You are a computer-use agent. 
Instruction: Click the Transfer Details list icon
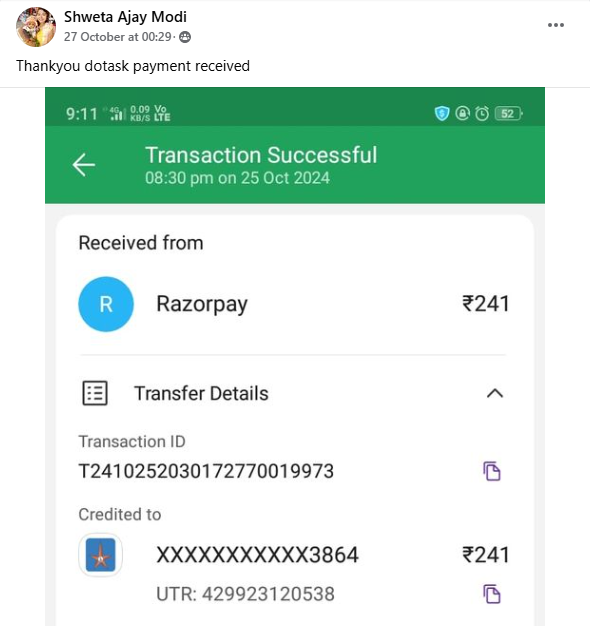click(95, 393)
